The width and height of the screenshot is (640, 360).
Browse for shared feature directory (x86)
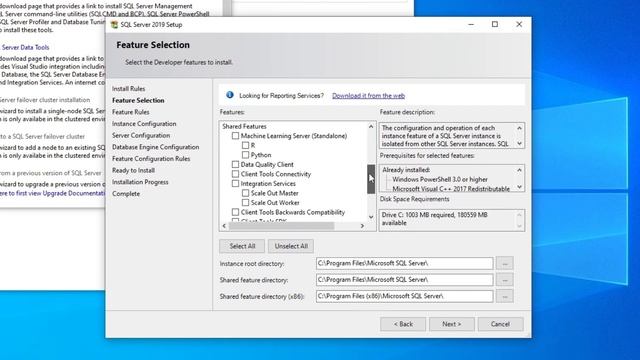click(504, 296)
